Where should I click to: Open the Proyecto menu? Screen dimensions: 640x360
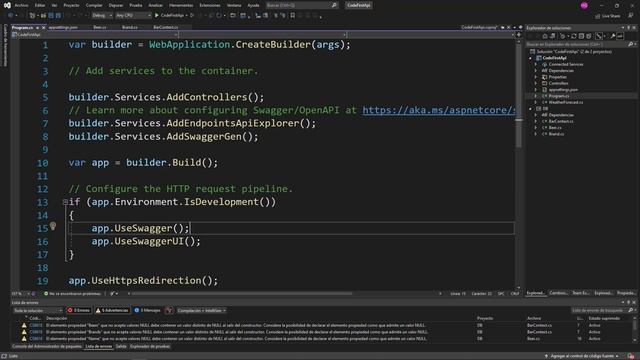(x=71, y=5)
